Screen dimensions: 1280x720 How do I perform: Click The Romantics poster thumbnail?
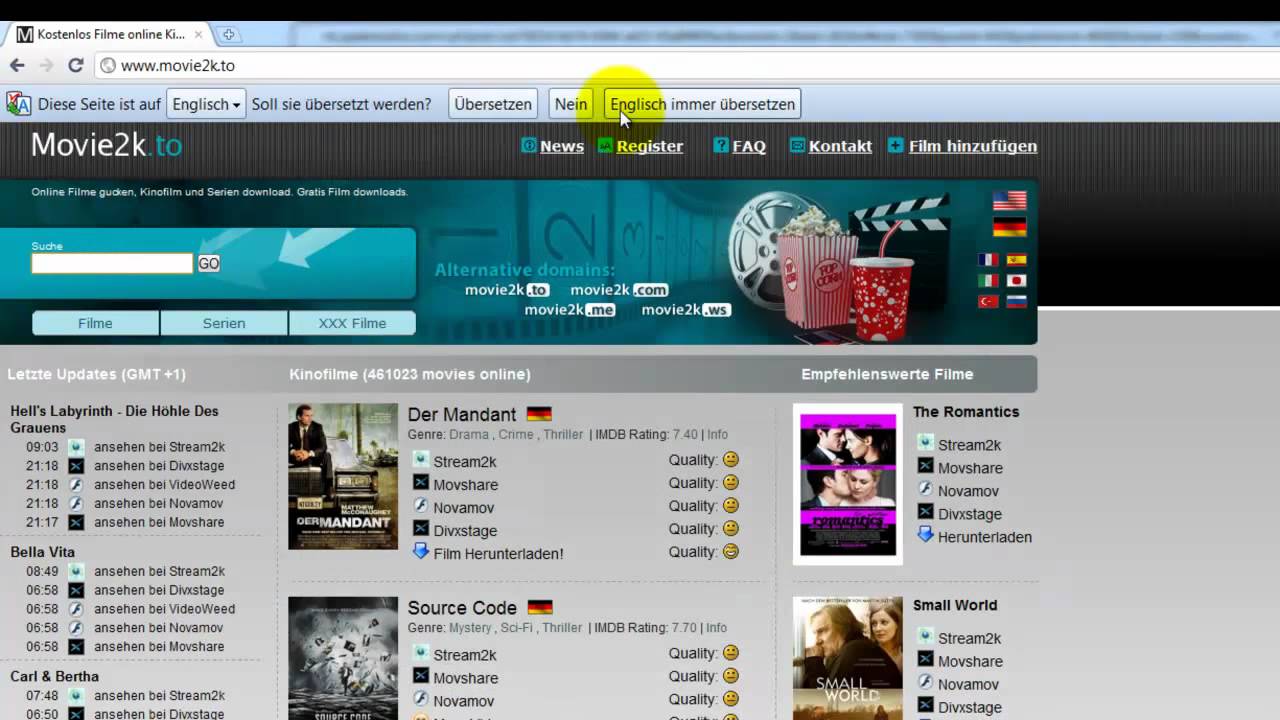(848, 484)
